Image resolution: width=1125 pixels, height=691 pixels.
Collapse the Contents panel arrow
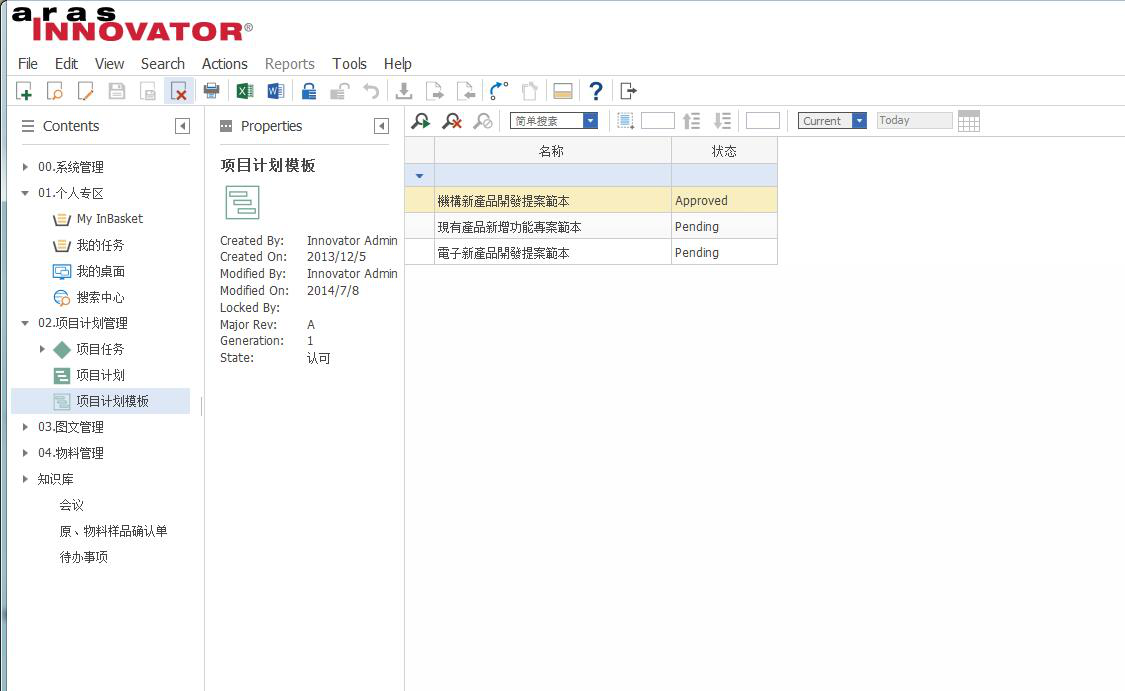tap(182, 126)
